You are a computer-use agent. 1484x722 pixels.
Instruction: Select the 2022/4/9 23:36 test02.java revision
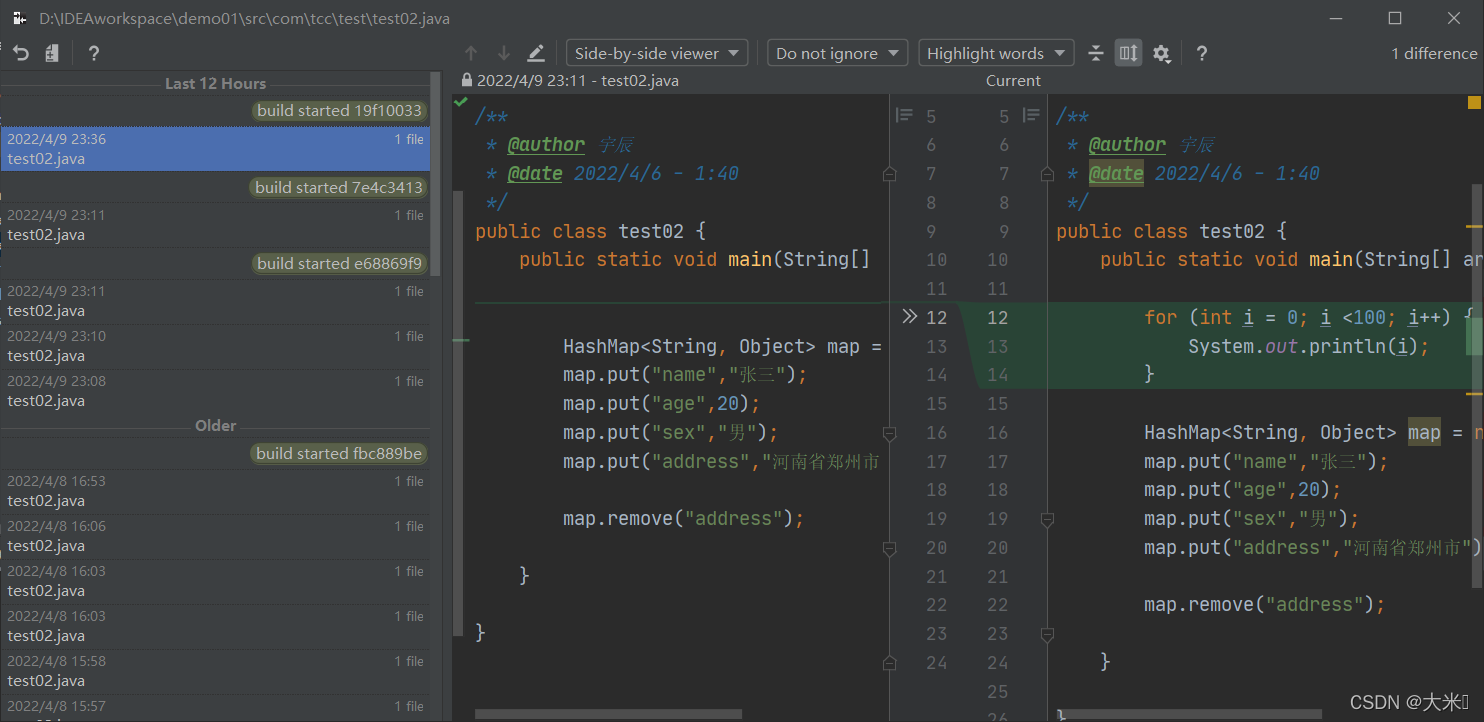(215, 149)
